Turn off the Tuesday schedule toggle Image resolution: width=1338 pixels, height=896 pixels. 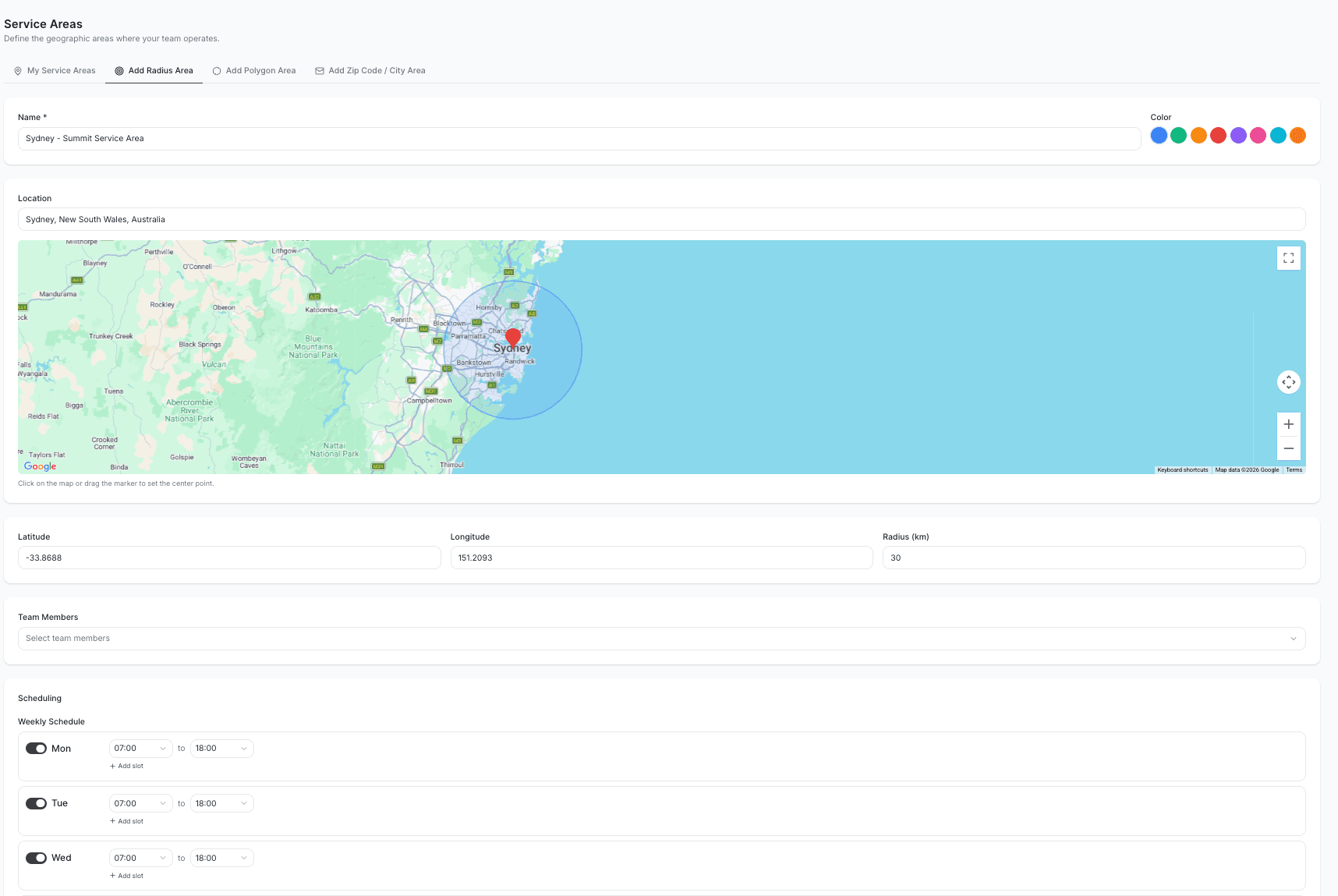click(x=37, y=803)
